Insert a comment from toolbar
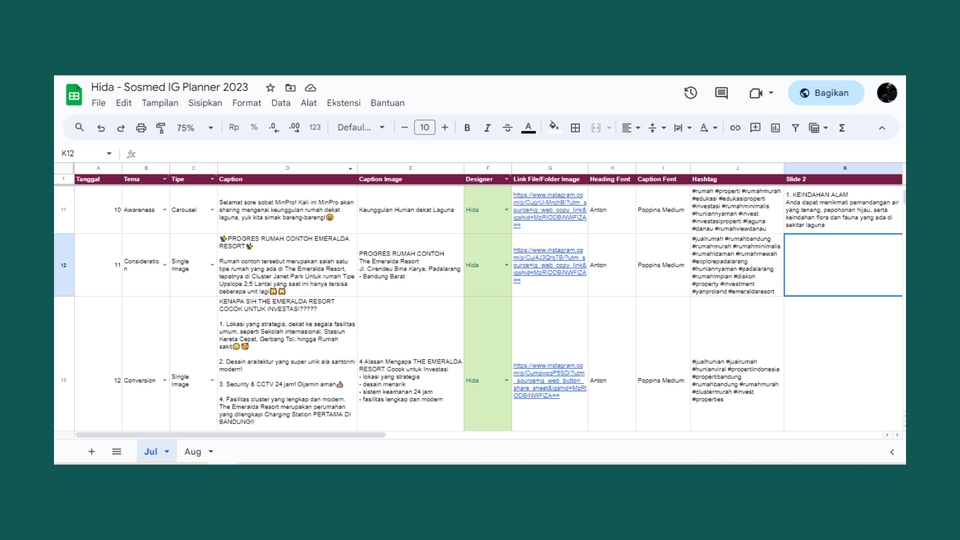The width and height of the screenshot is (960, 540). tap(756, 128)
